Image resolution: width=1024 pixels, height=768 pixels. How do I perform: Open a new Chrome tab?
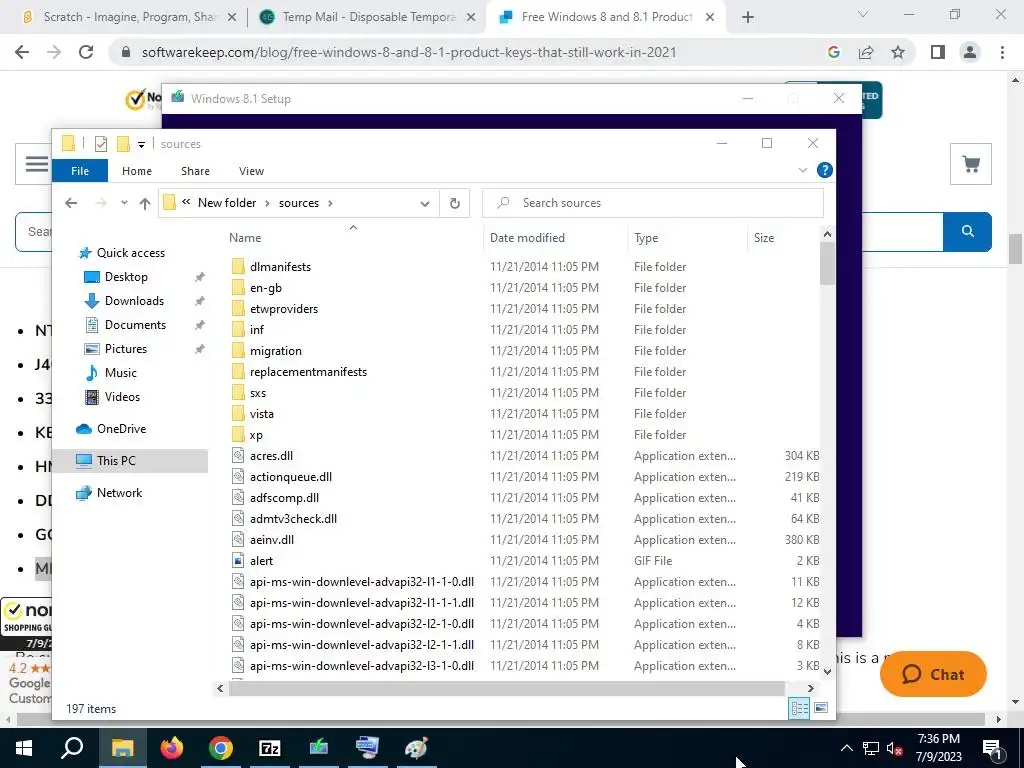pyautogui.click(x=748, y=17)
